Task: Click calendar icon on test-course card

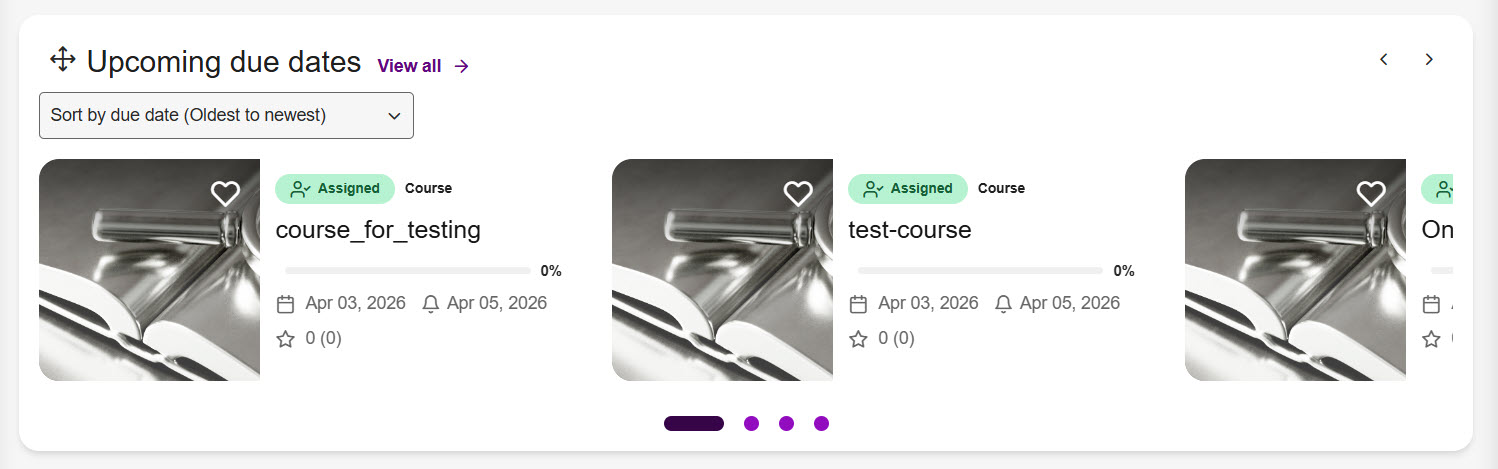Action: (x=859, y=304)
